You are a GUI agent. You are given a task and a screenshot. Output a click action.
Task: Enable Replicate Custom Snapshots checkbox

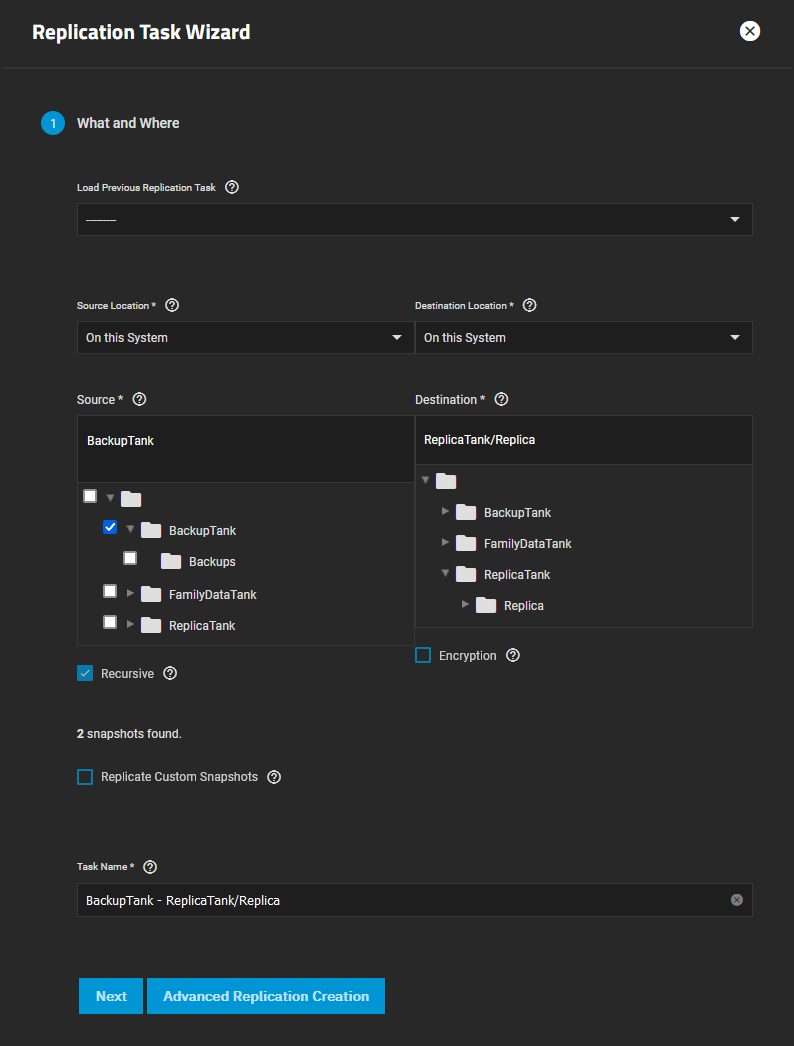point(85,777)
